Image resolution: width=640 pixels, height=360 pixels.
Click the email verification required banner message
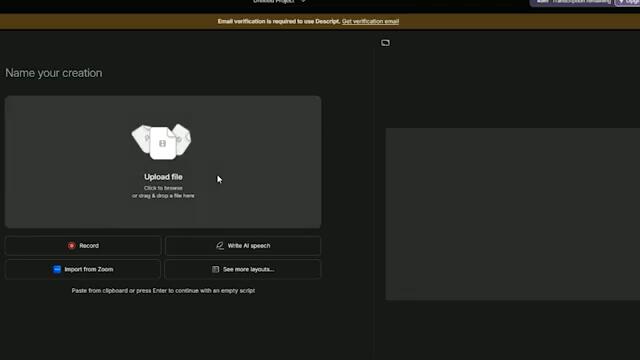click(279, 21)
